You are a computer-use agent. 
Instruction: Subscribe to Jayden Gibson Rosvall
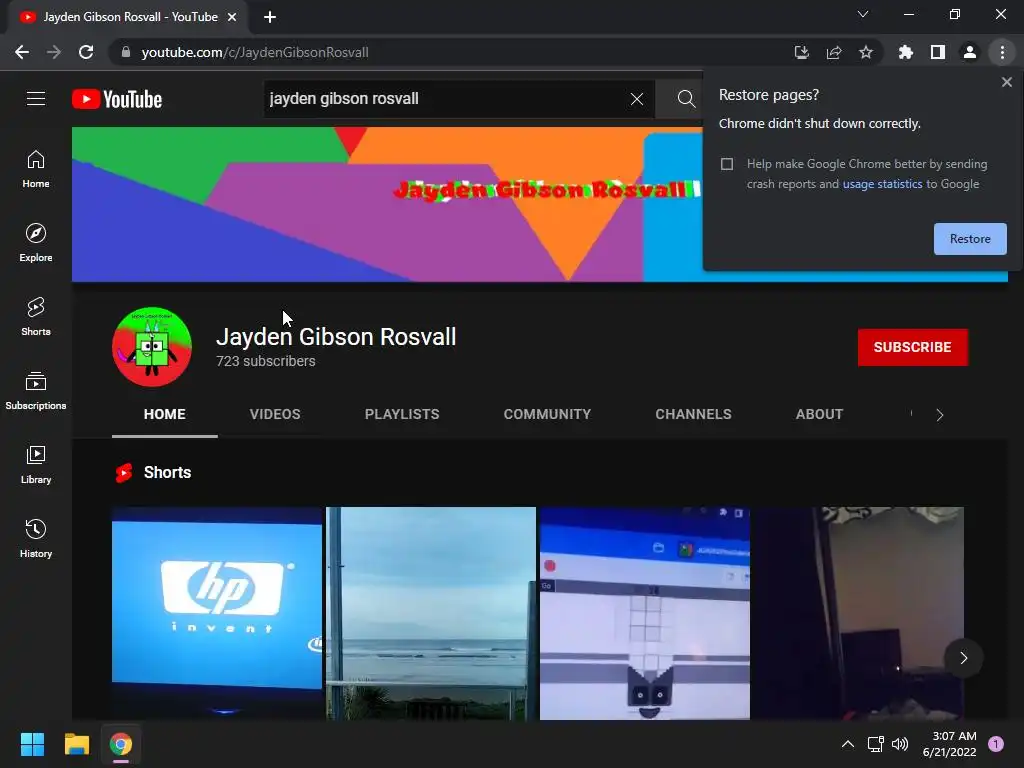click(x=912, y=347)
